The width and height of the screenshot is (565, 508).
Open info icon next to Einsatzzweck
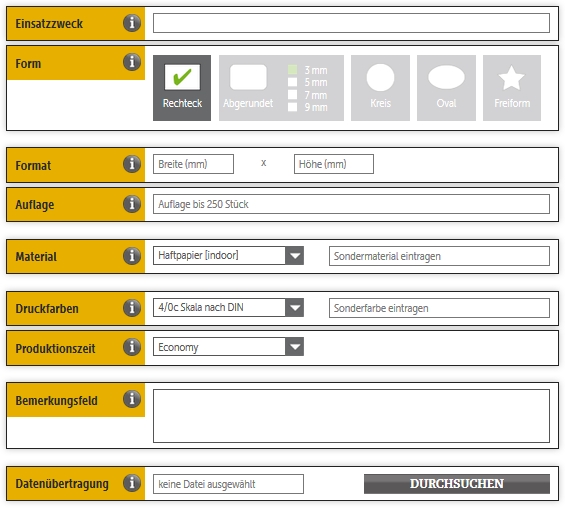click(x=132, y=23)
